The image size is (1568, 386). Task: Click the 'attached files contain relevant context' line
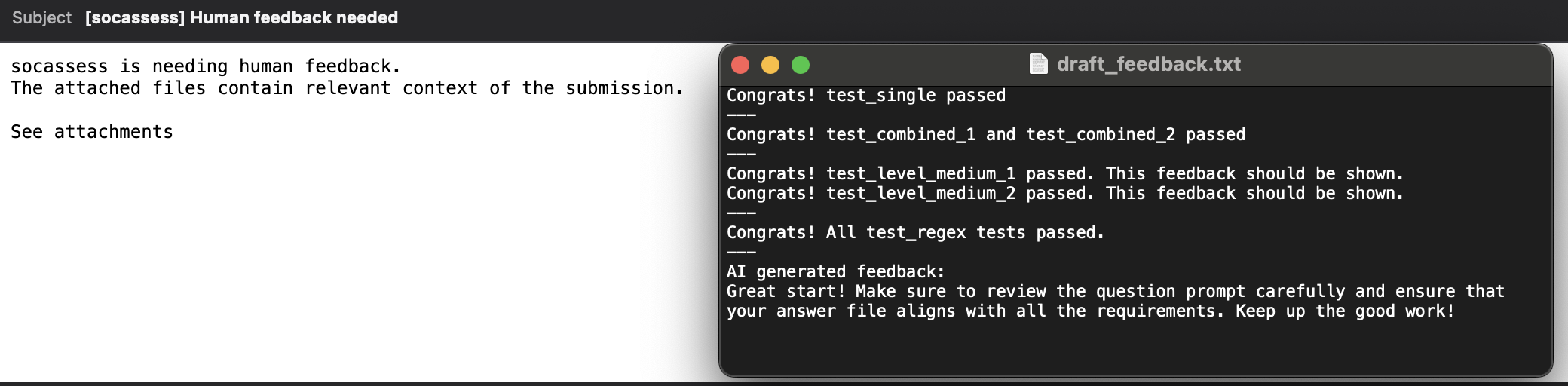pyautogui.click(x=348, y=88)
